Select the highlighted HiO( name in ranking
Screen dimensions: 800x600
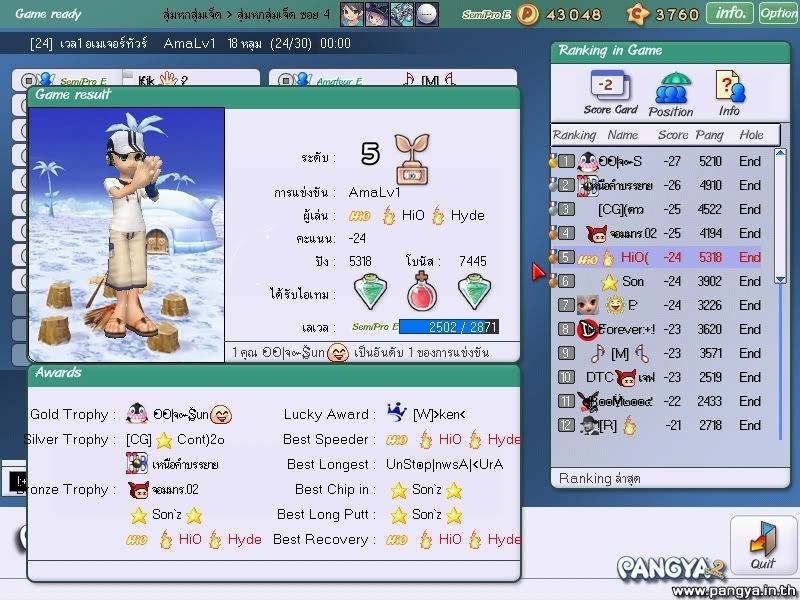pyautogui.click(x=634, y=258)
